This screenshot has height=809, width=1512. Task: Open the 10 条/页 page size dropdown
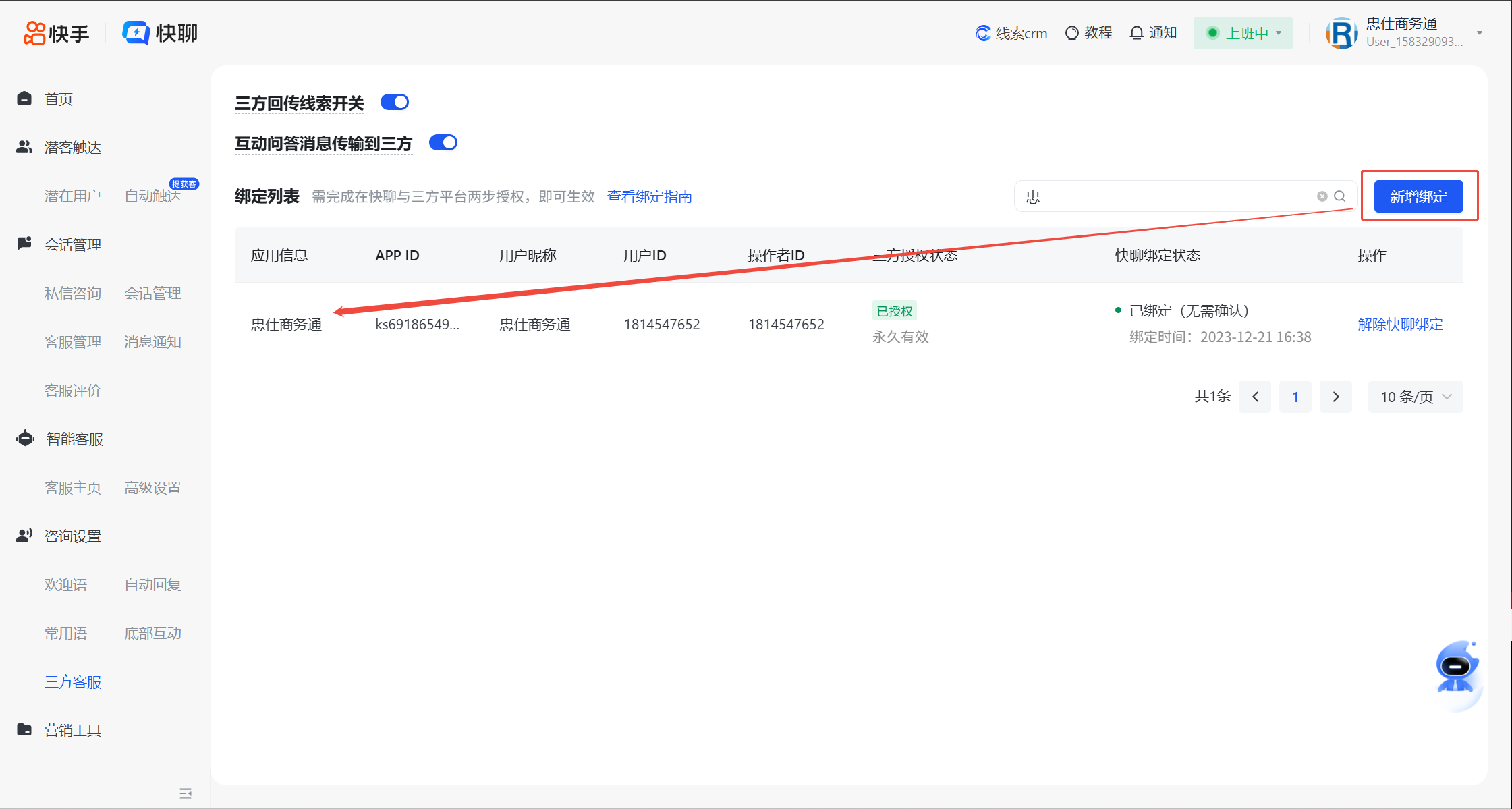coord(1415,397)
